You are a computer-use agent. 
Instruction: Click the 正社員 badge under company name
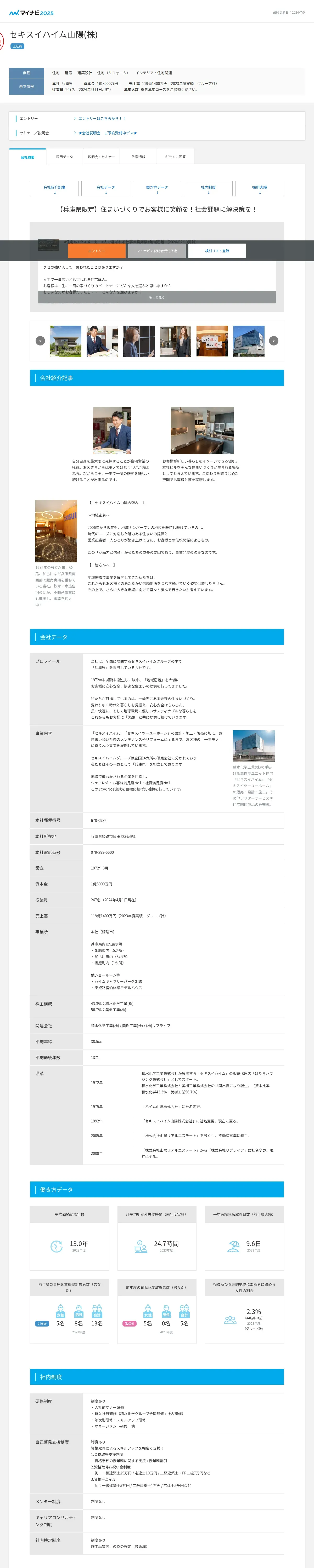[x=17, y=46]
